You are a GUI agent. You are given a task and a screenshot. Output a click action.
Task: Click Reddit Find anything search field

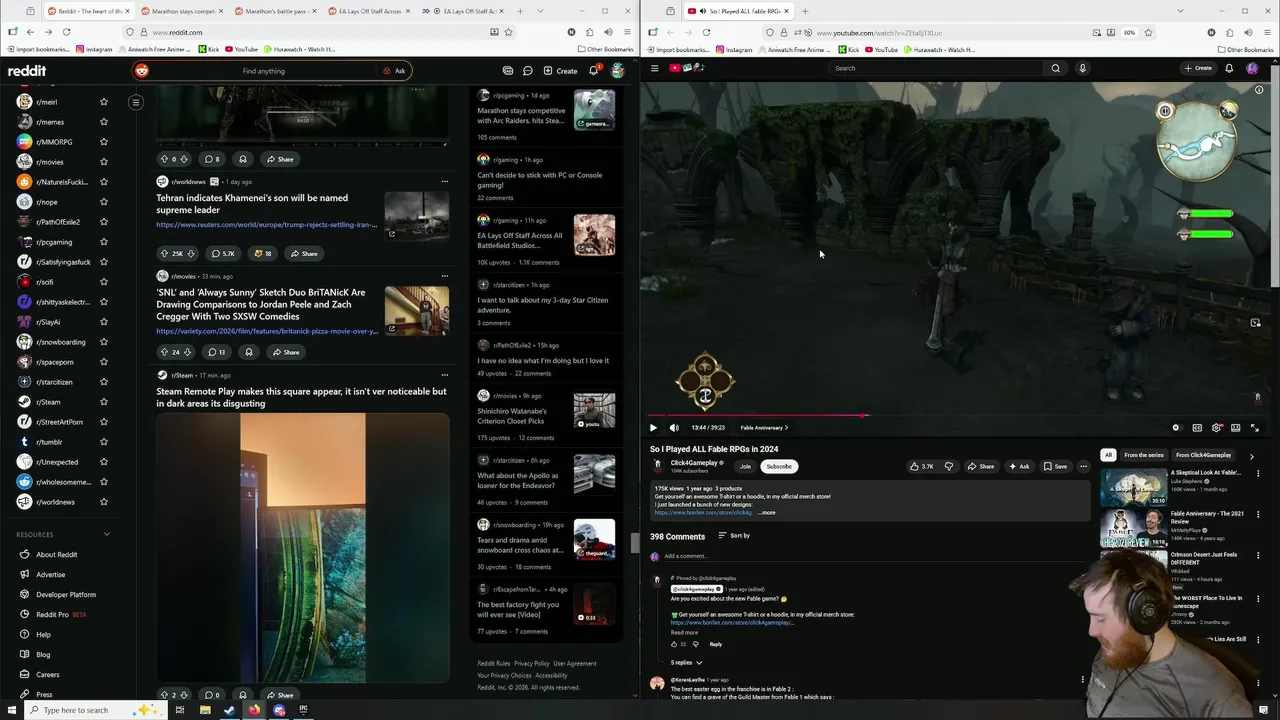[264, 71]
